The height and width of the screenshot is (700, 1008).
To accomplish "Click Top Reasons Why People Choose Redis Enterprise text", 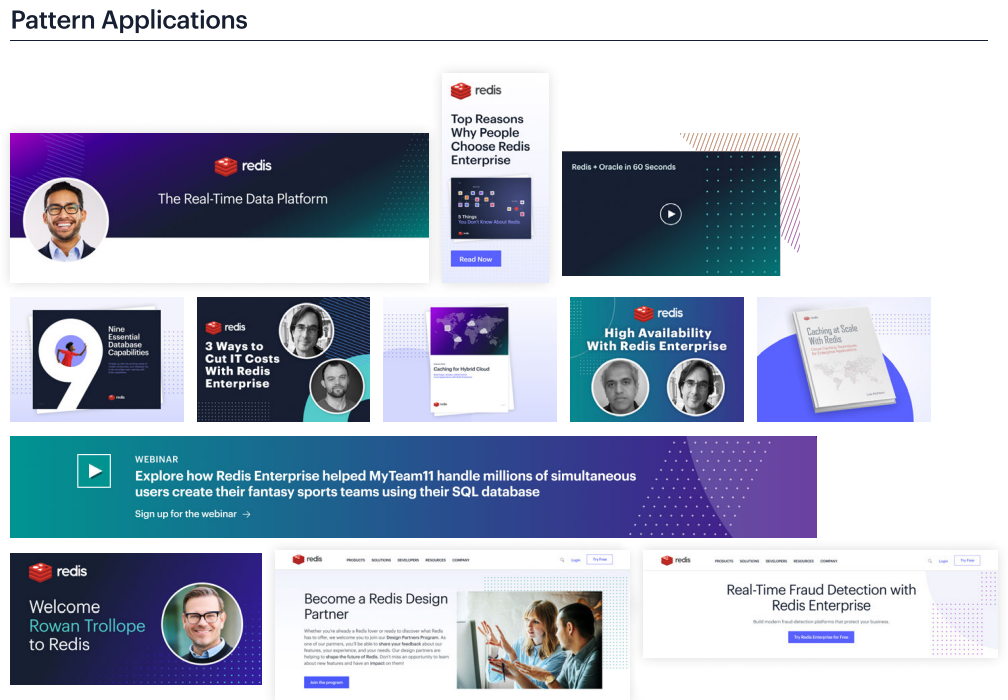I will click(490, 139).
